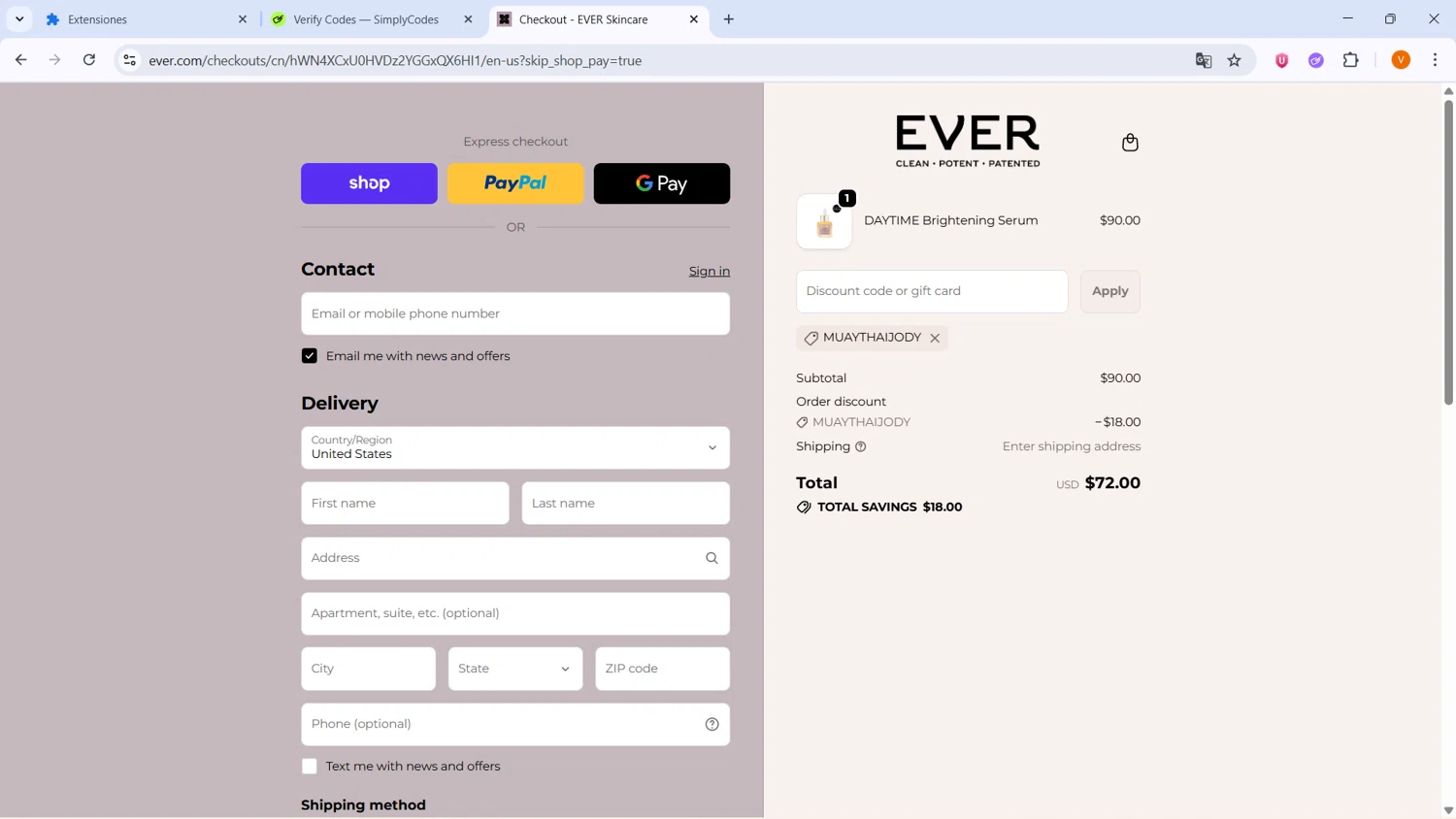Open the purple round extension icon

pyautogui.click(x=1316, y=60)
